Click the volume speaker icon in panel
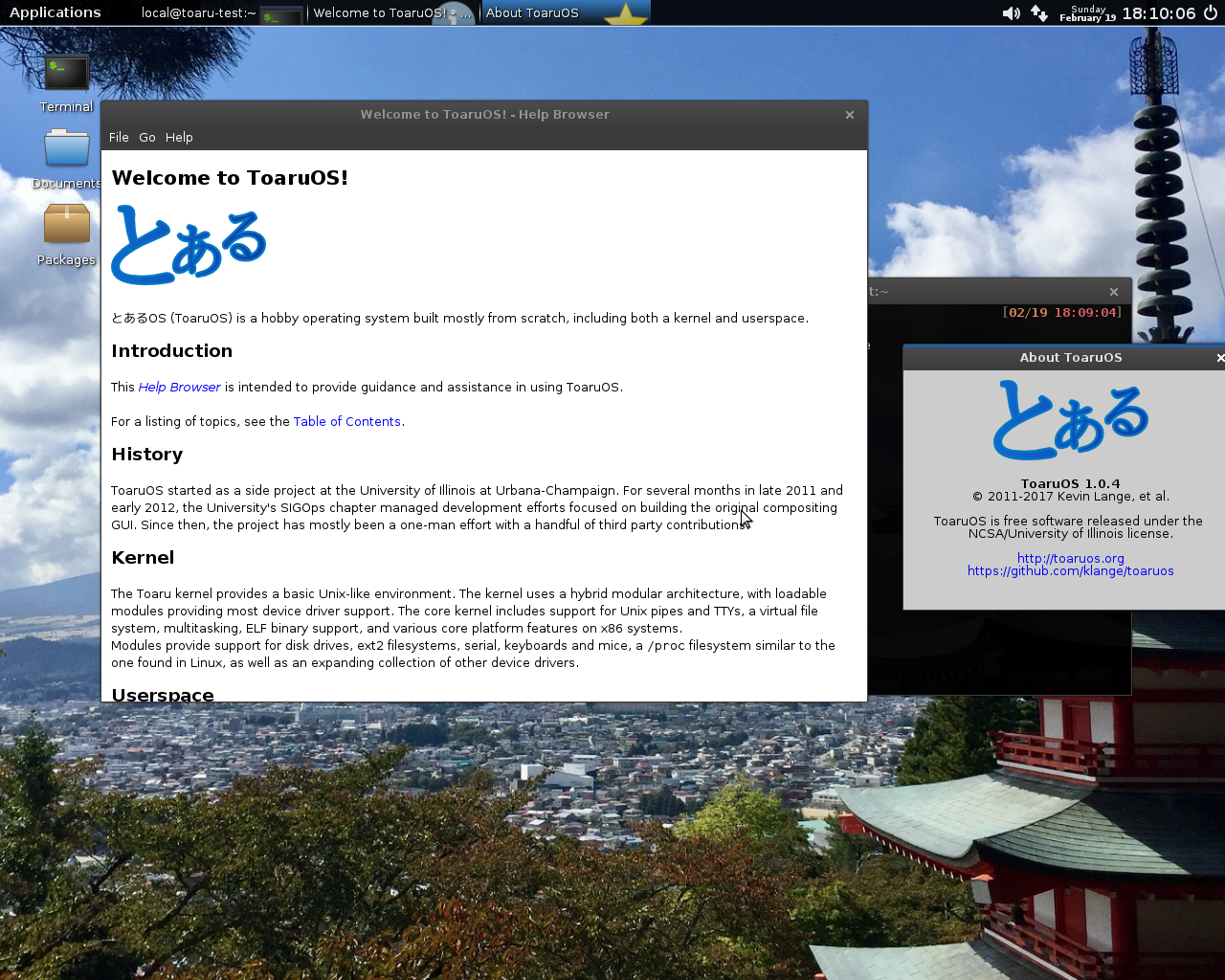The width and height of the screenshot is (1225, 980). [1011, 13]
